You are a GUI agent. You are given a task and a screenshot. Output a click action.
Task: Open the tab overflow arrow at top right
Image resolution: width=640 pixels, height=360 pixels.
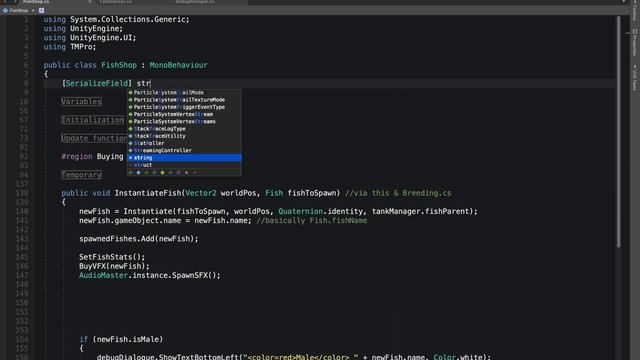click(x=623, y=2)
